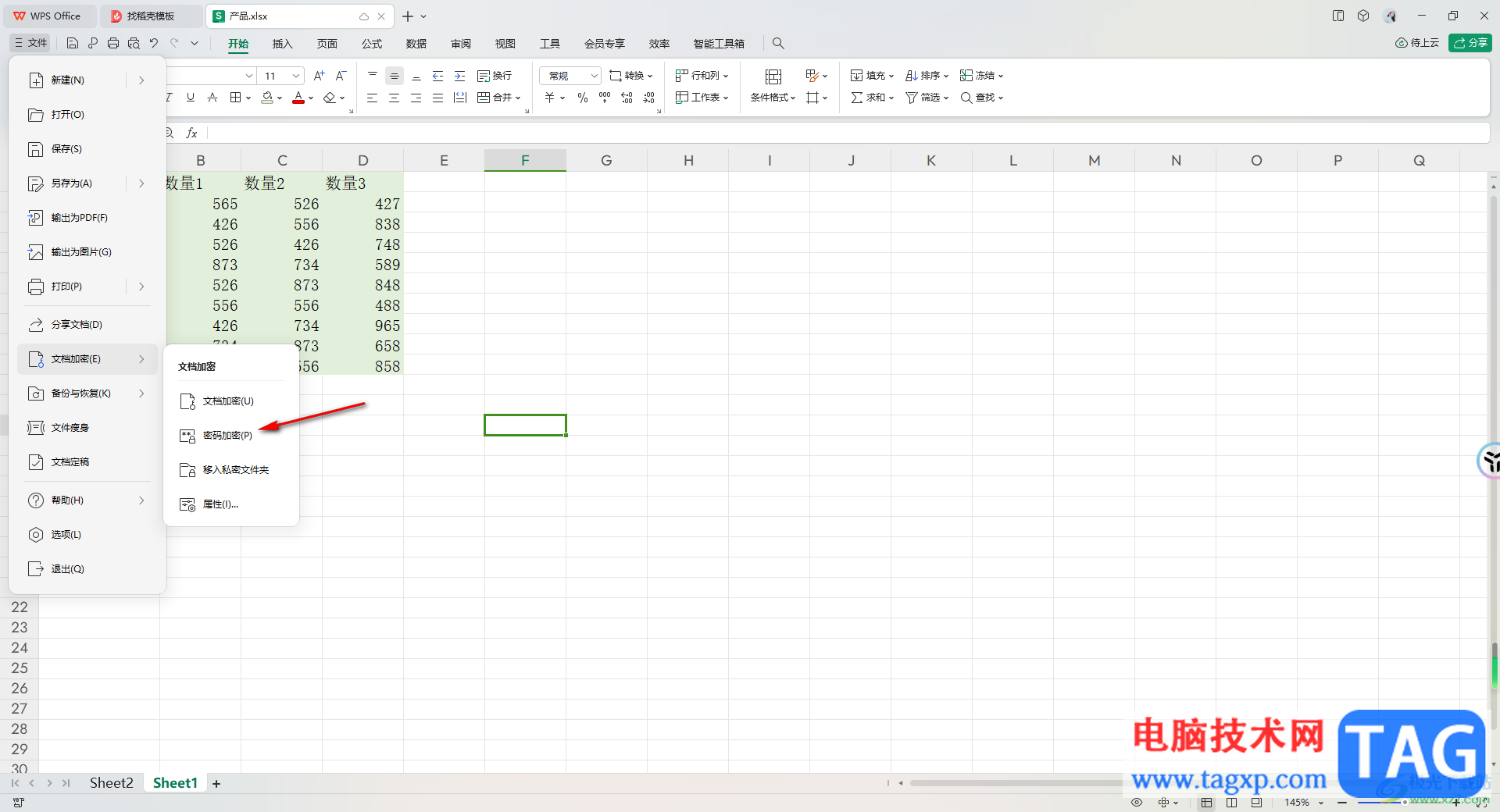Click the new tab plus icon in title bar
This screenshot has width=1500, height=812.
[x=408, y=16]
